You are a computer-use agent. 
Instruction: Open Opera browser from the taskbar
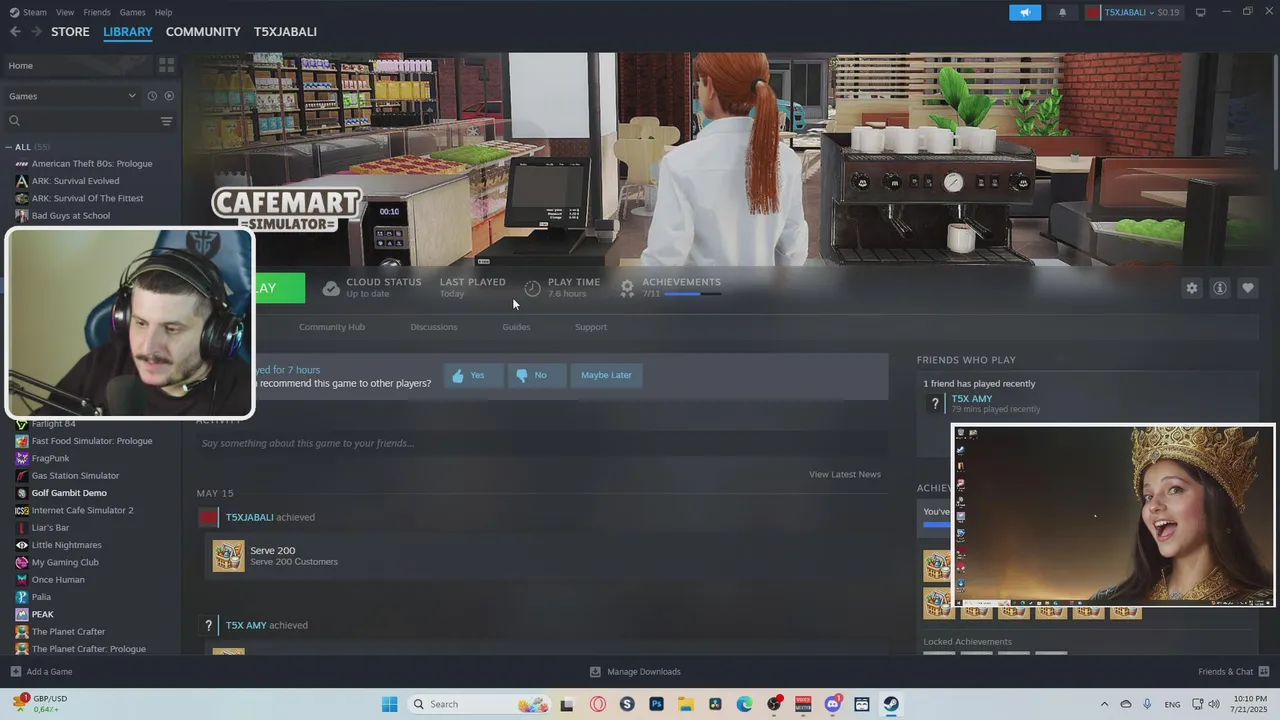(x=598, y=704)
